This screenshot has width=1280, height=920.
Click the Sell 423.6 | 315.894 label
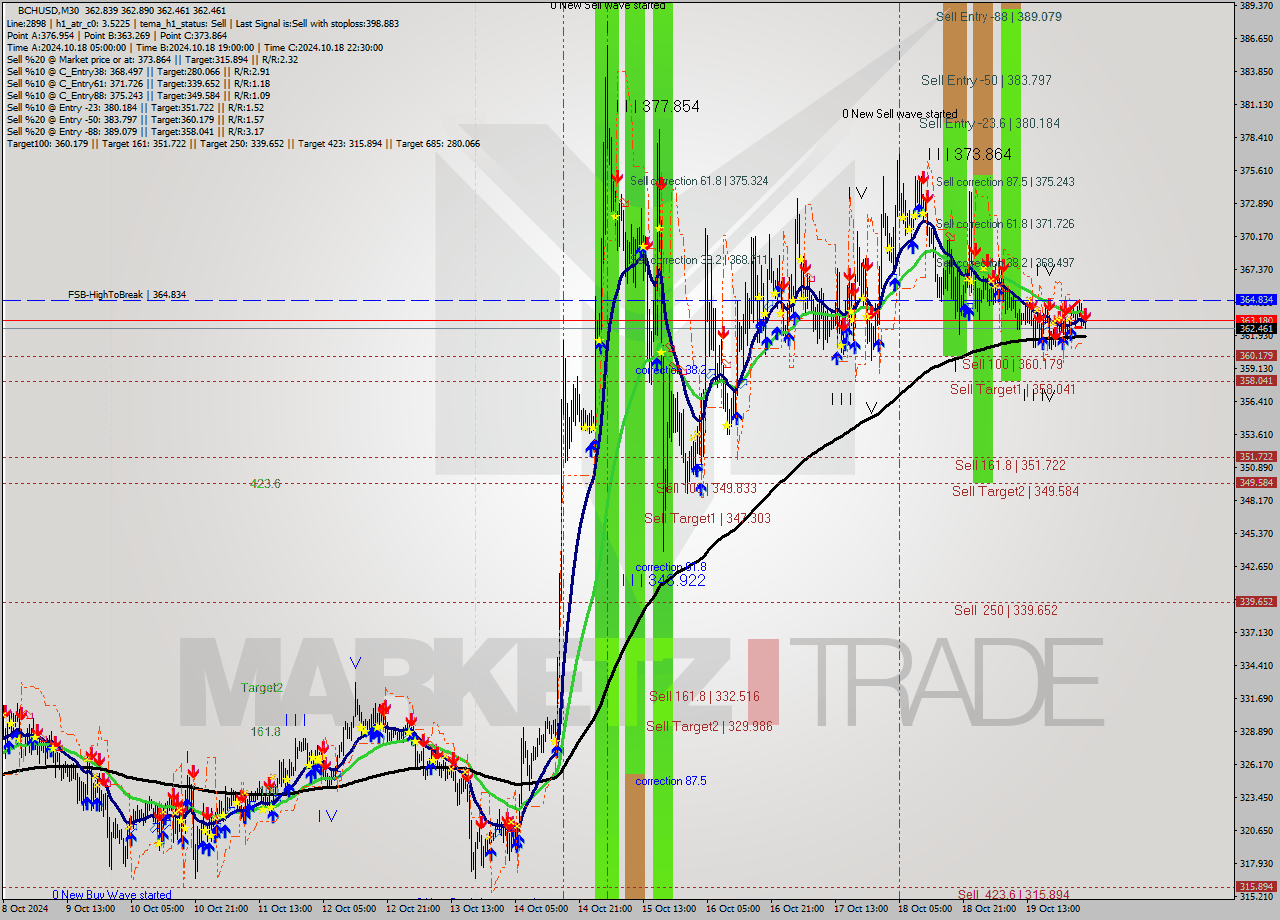[1012, 895]
